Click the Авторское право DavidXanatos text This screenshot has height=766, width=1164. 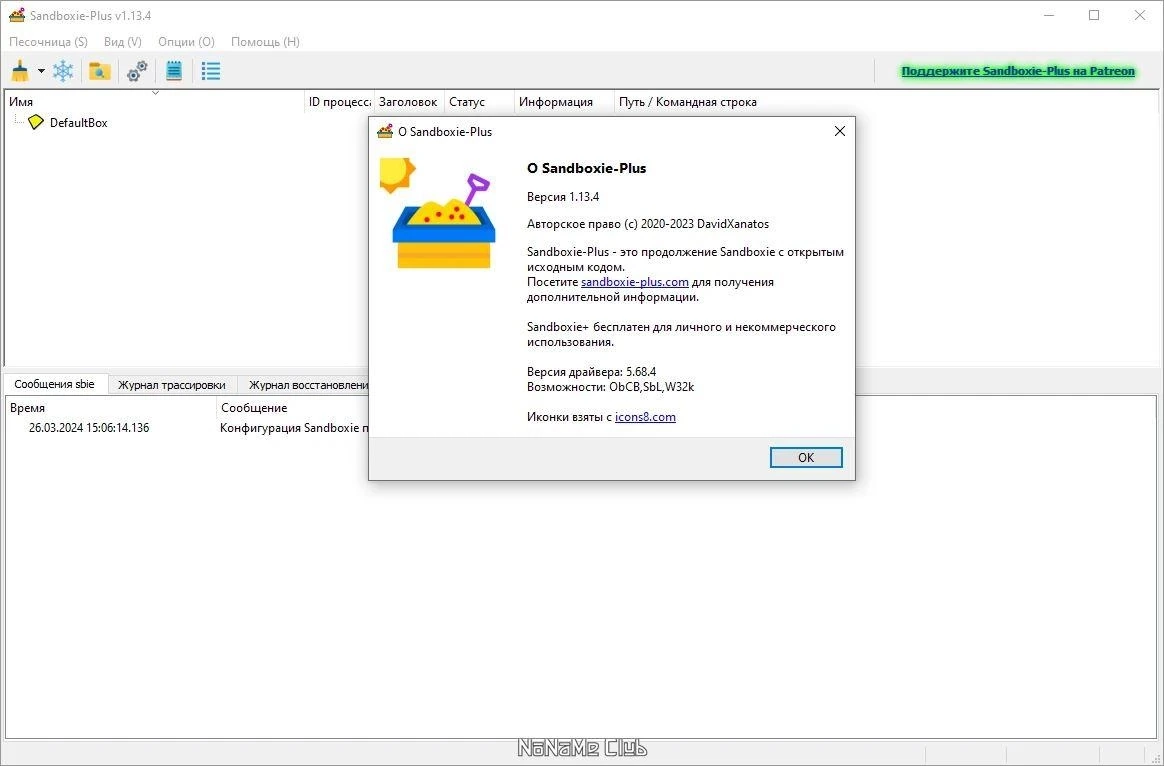pyautogui.click(x=648, y=223)
